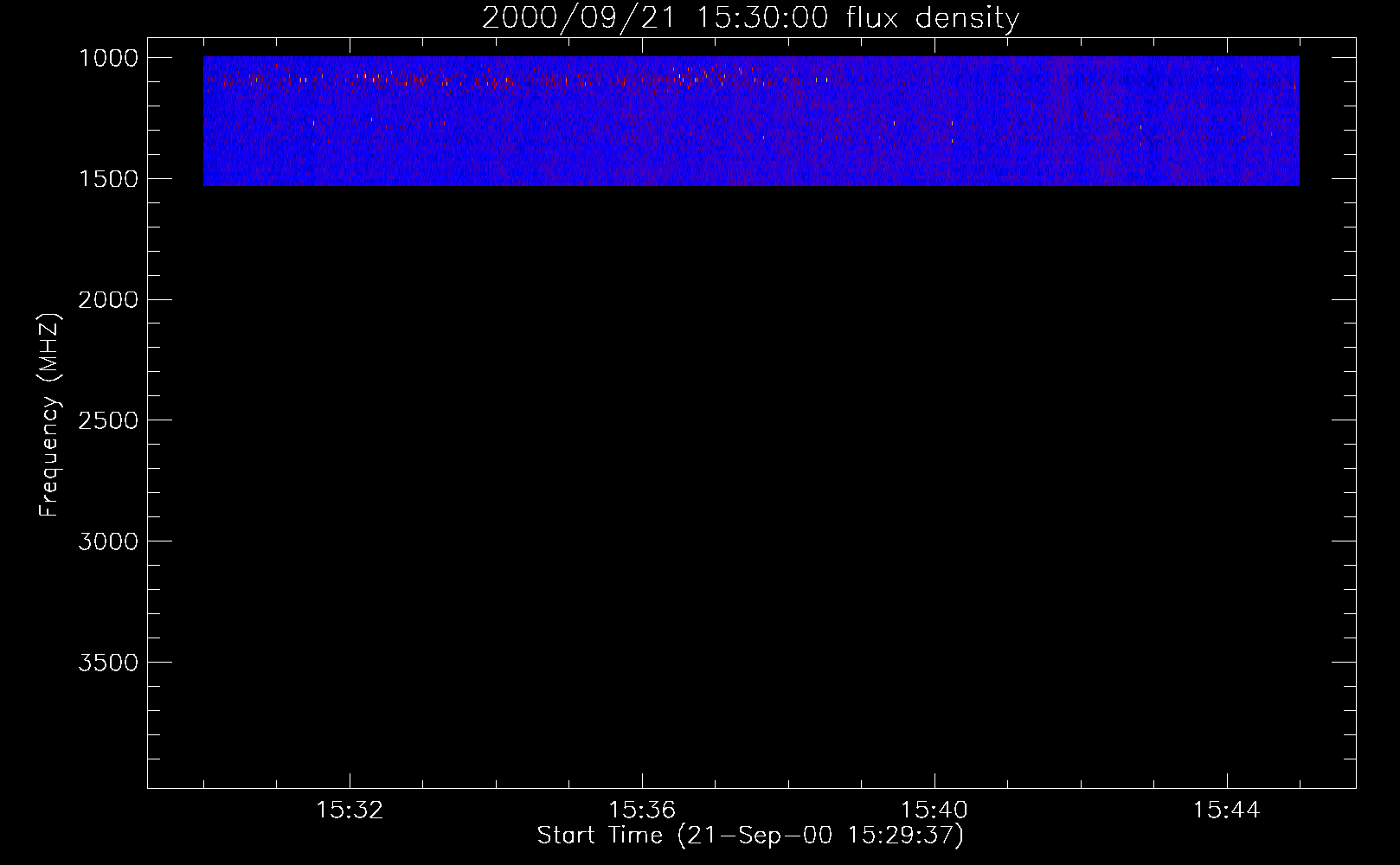Screen dimensions: 1400x865
Task: Click the 3500 frequency tick label
Action: (x=108, y=663)
